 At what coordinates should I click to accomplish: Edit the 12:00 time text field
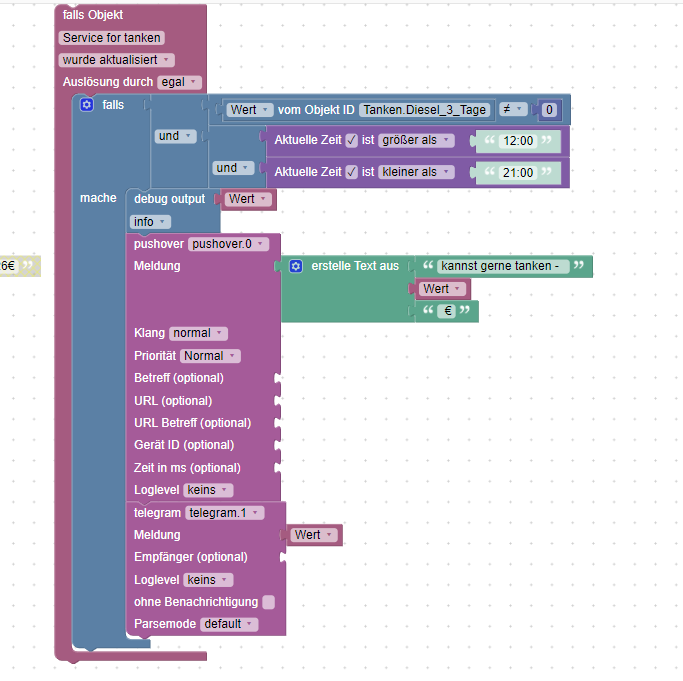[x=518, y=141]
